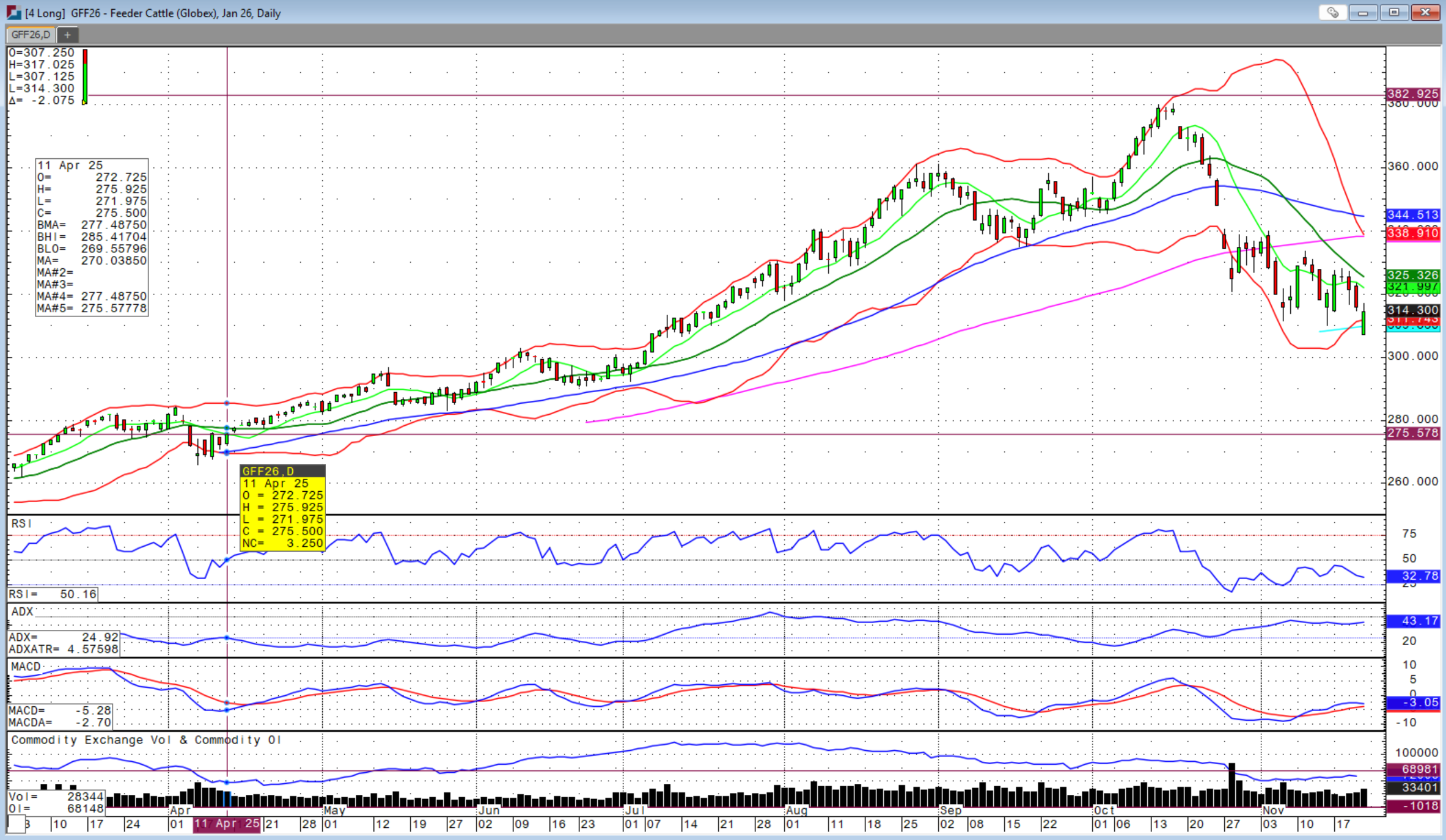The image size is (1446, 840).
Task: Click the 275.578 horizontal line price label
Action: point(1412,433)
